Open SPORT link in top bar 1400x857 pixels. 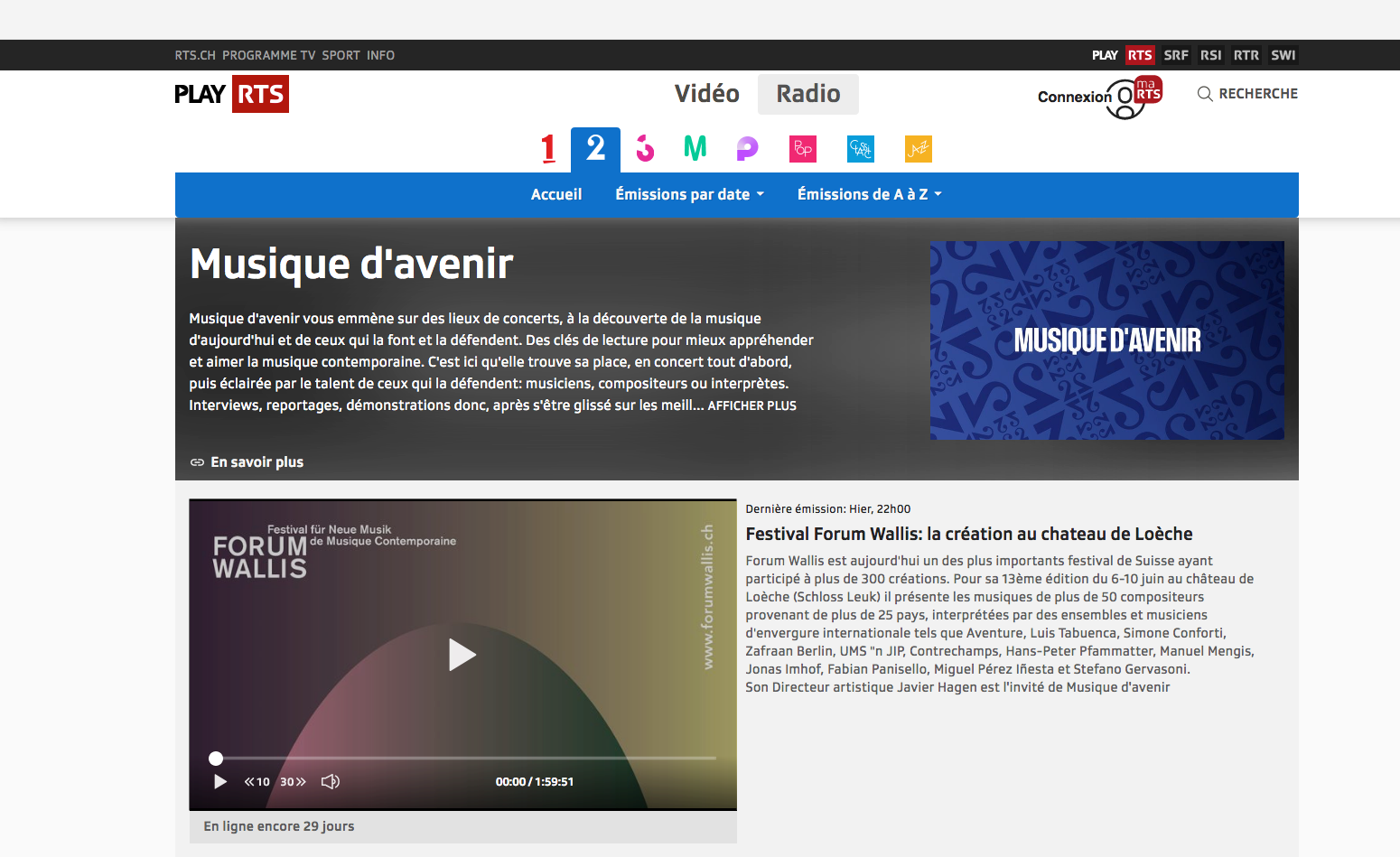point(341,55)
